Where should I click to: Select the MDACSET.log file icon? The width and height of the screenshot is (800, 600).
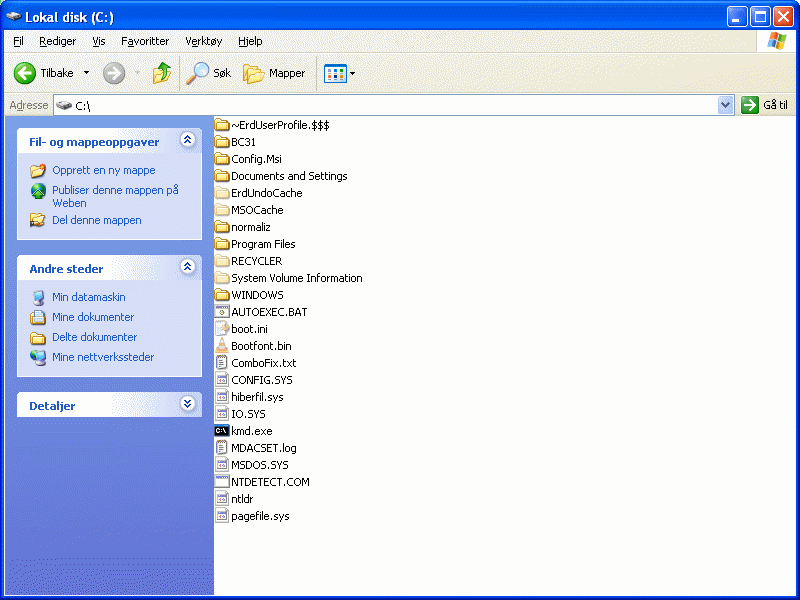coord(222,448)
